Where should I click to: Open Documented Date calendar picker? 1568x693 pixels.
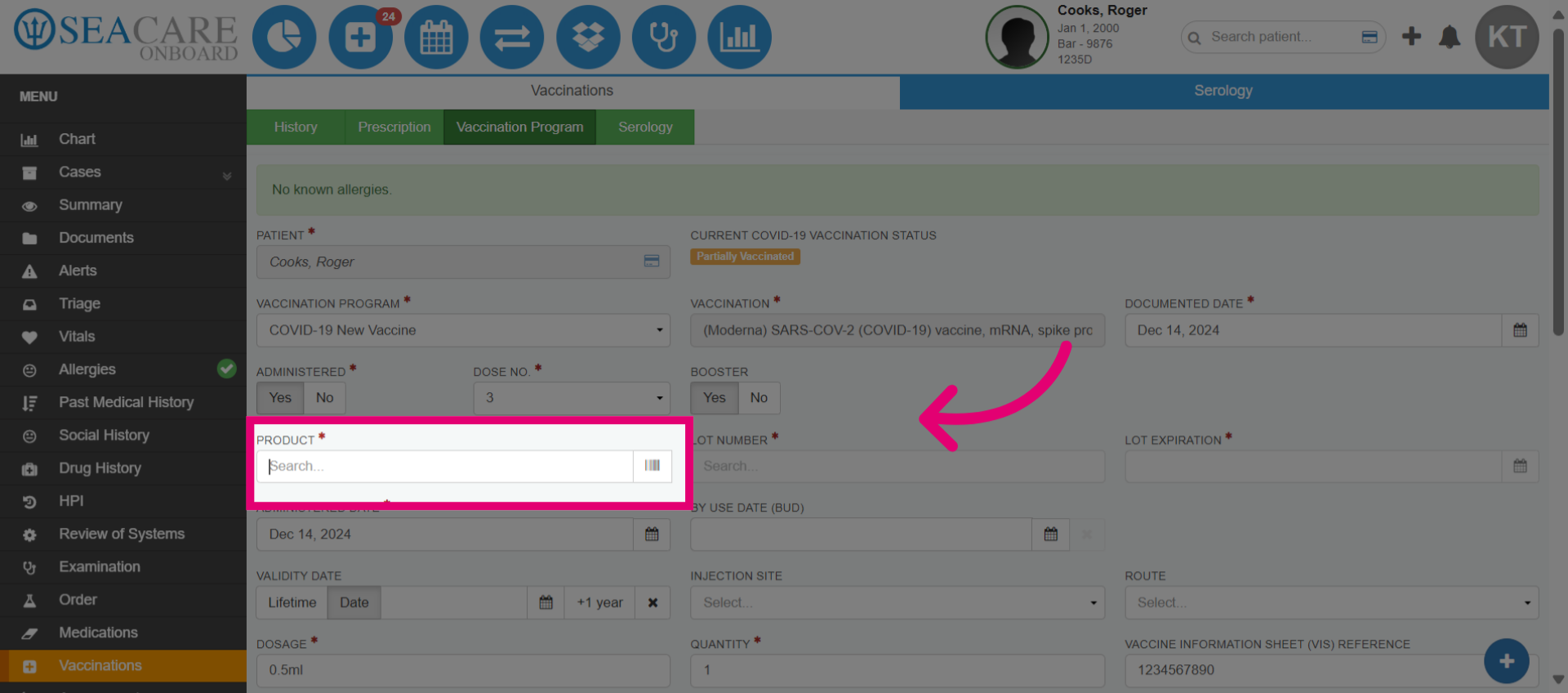1520,330
